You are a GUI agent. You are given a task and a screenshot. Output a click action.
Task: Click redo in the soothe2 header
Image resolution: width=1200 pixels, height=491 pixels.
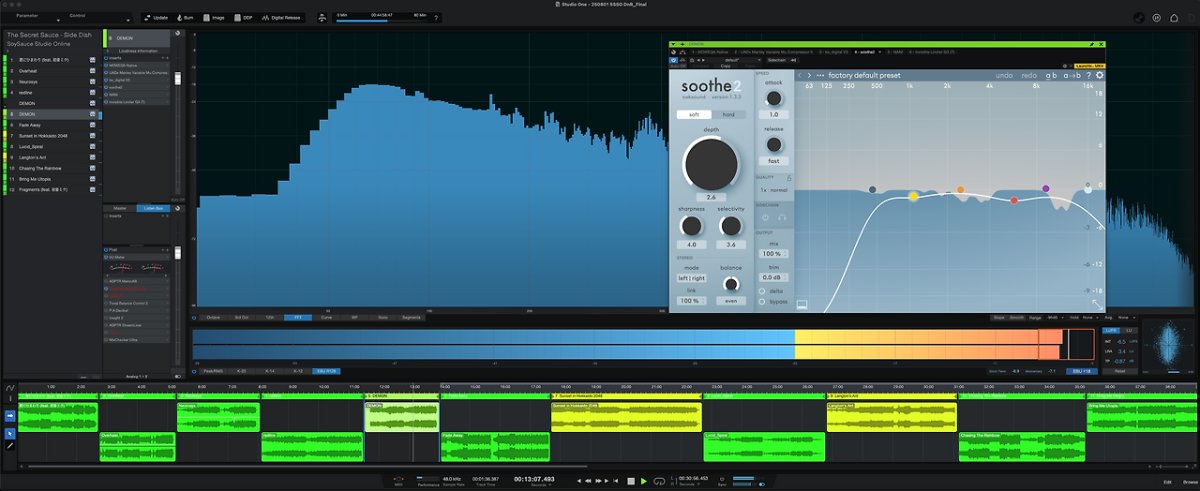pyautogui.click(x=1028, y=75)
